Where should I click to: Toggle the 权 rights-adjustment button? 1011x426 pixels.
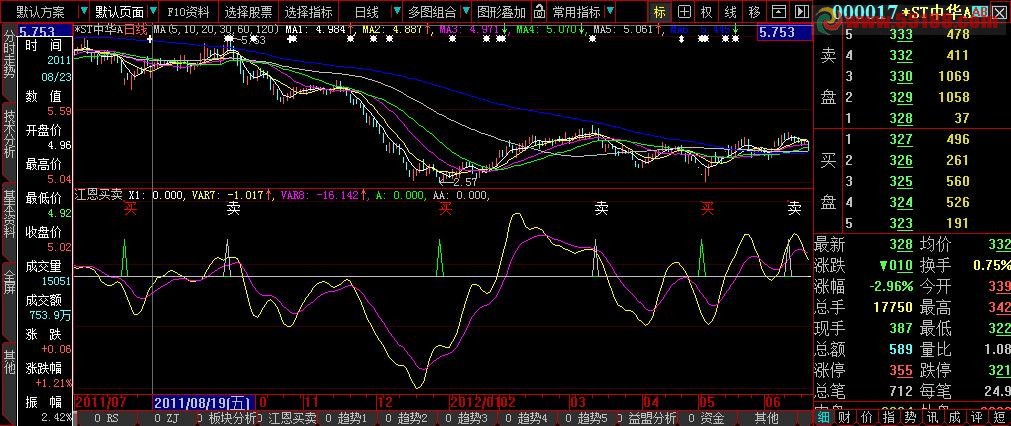[707, 12]
